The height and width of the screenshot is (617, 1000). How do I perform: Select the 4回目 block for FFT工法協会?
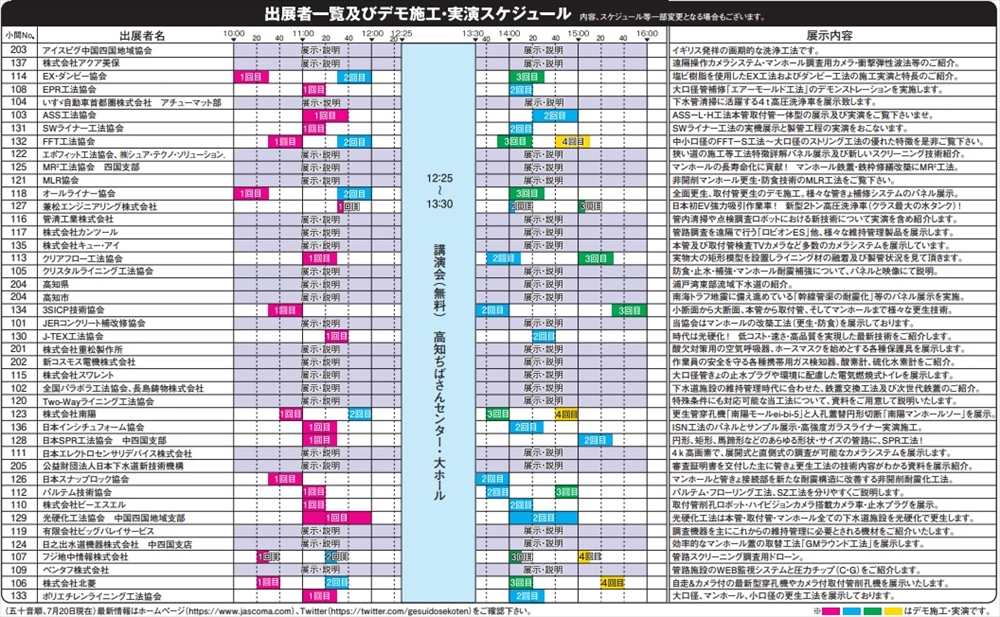click(x=573, y=142)
